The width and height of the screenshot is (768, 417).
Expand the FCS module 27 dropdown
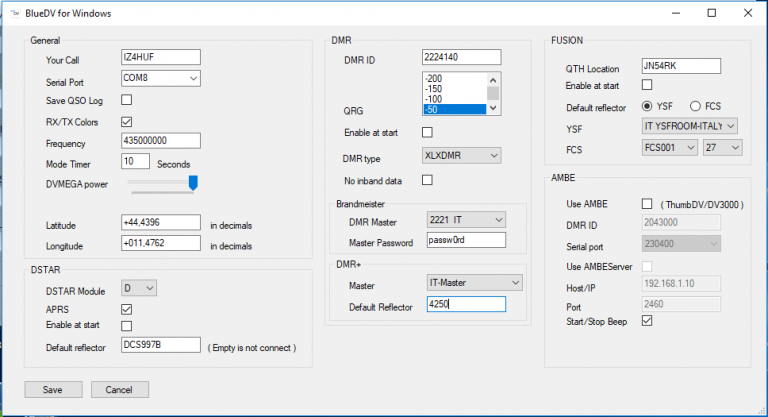(x=722, y=147)
